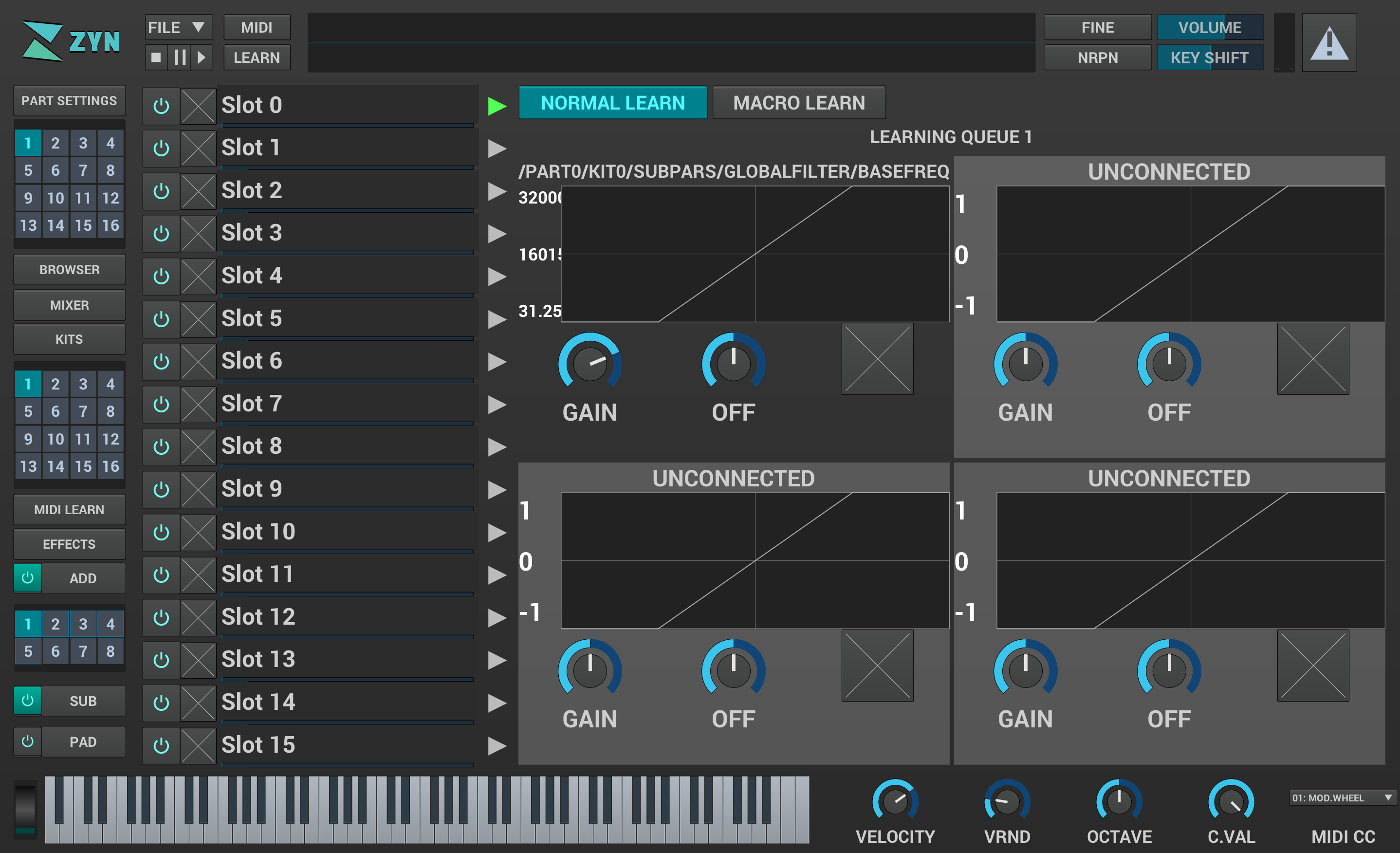
Task: Click the LEARN button in top bar
Action: 257,57
